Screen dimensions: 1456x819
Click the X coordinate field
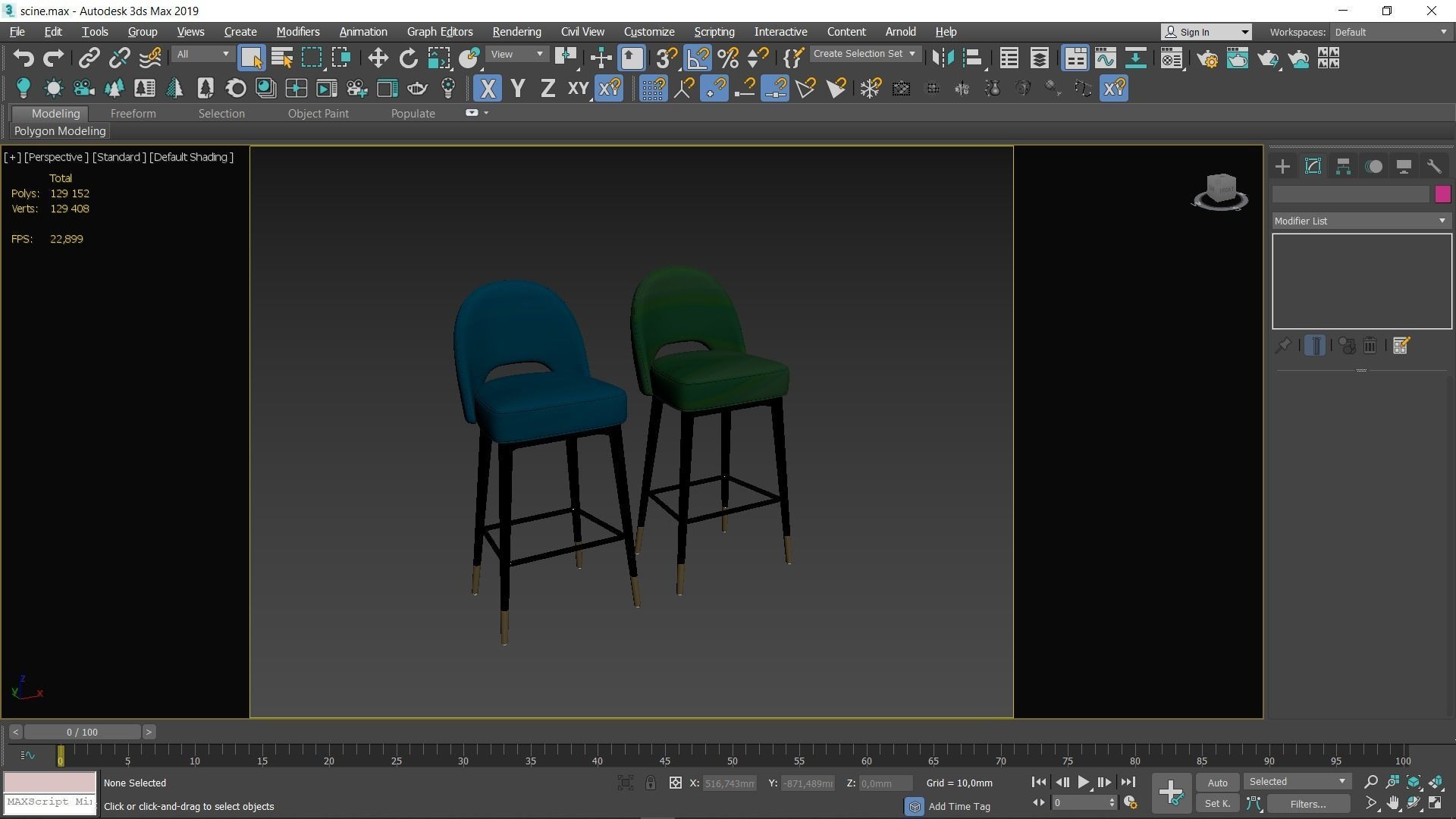(729, 783)
